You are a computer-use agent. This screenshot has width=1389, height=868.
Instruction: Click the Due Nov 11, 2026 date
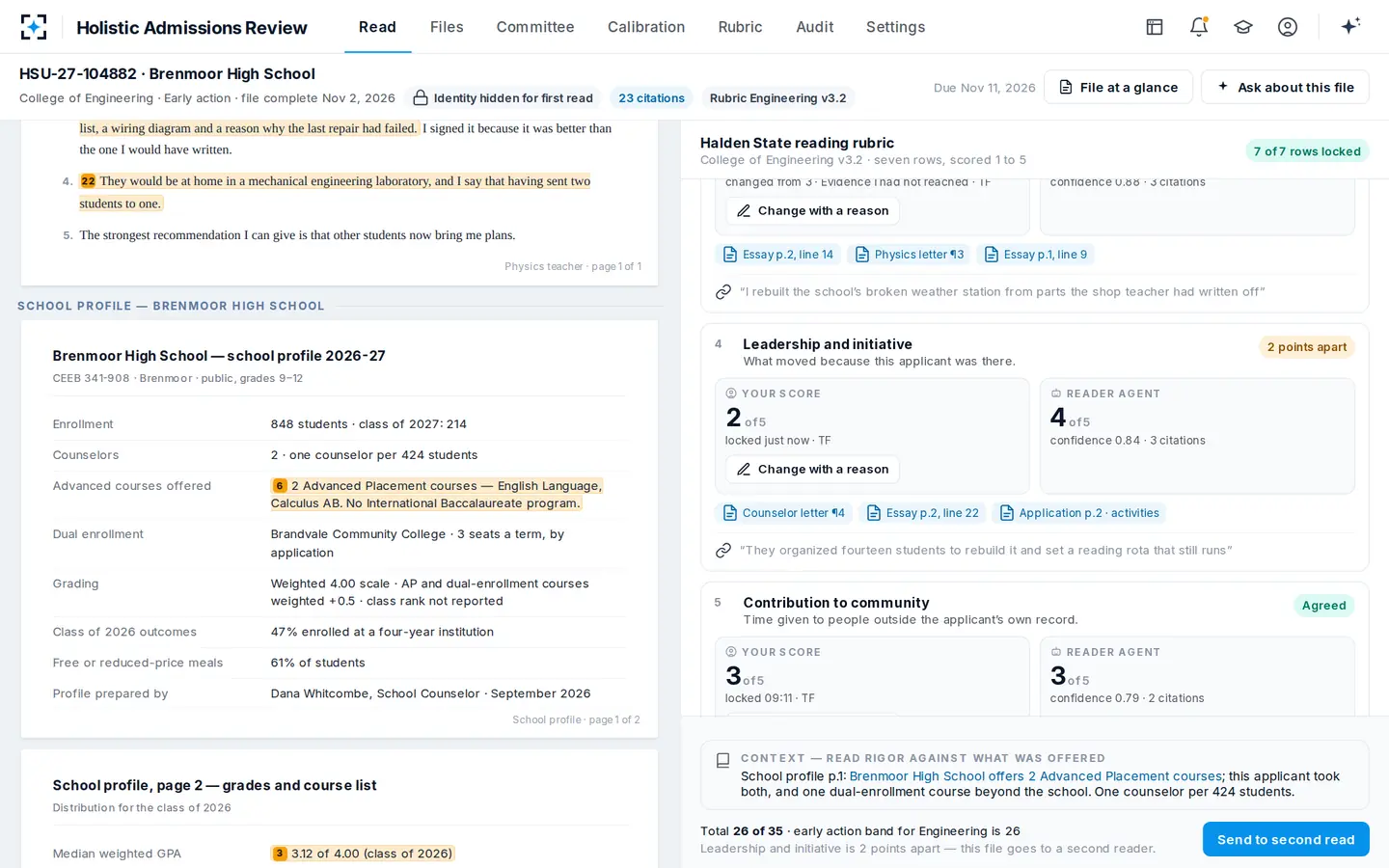[985, 88]
